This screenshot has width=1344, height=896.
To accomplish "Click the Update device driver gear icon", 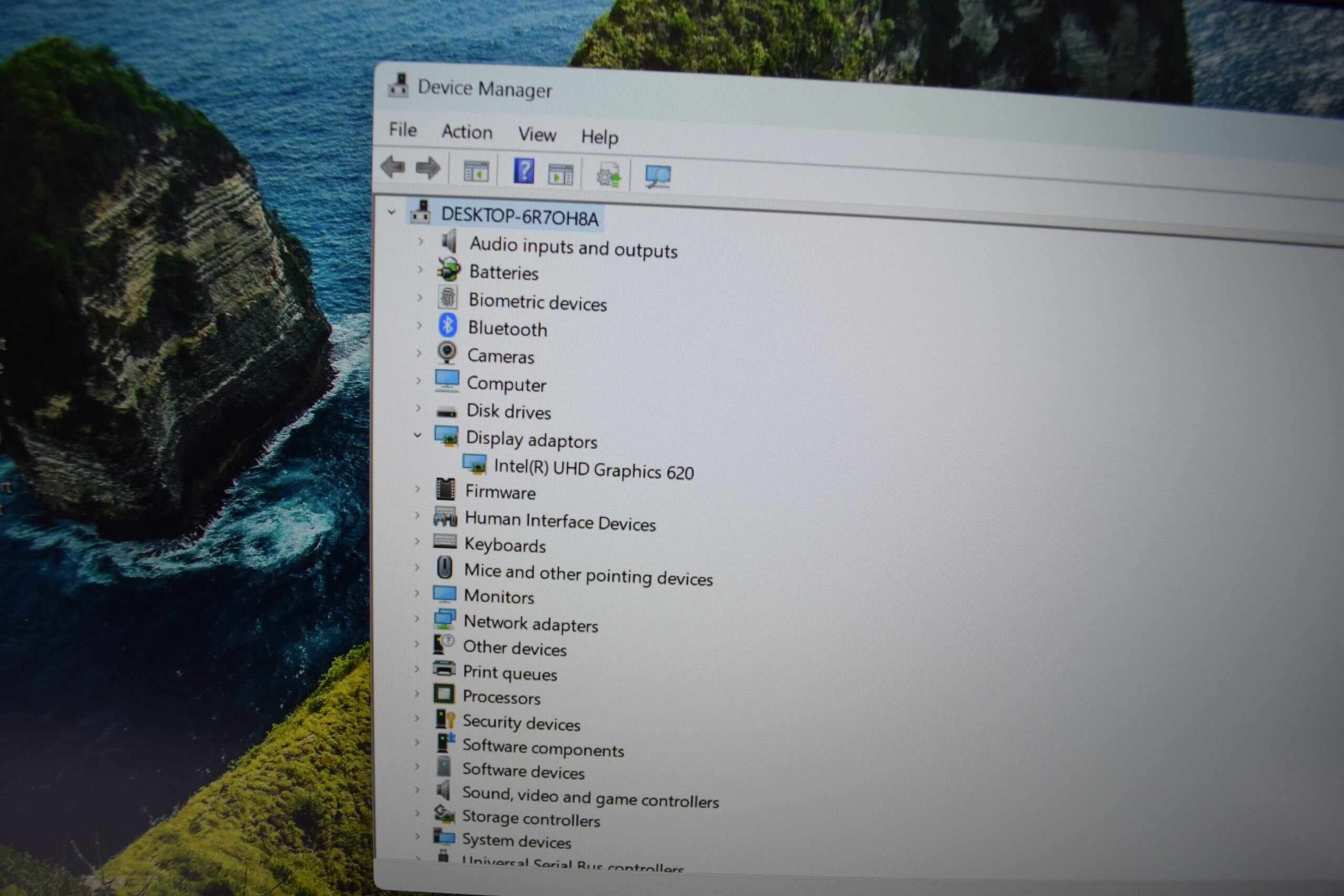I will (x=608, y=175).
